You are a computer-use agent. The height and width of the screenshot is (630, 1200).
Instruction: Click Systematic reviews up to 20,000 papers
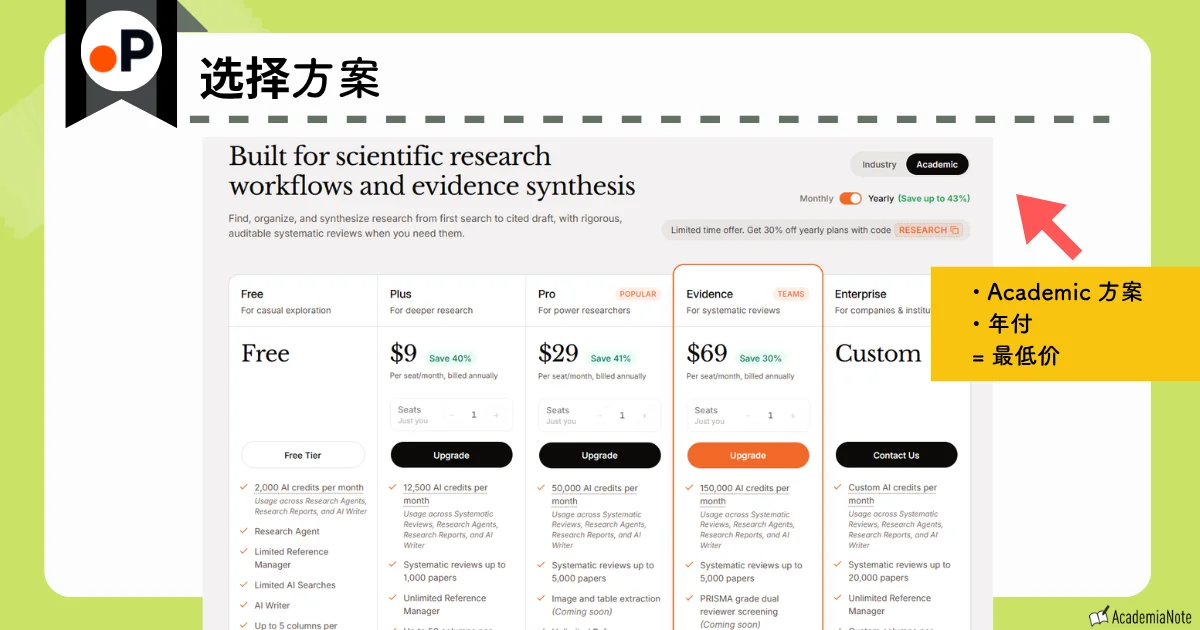tap(899, 571)
